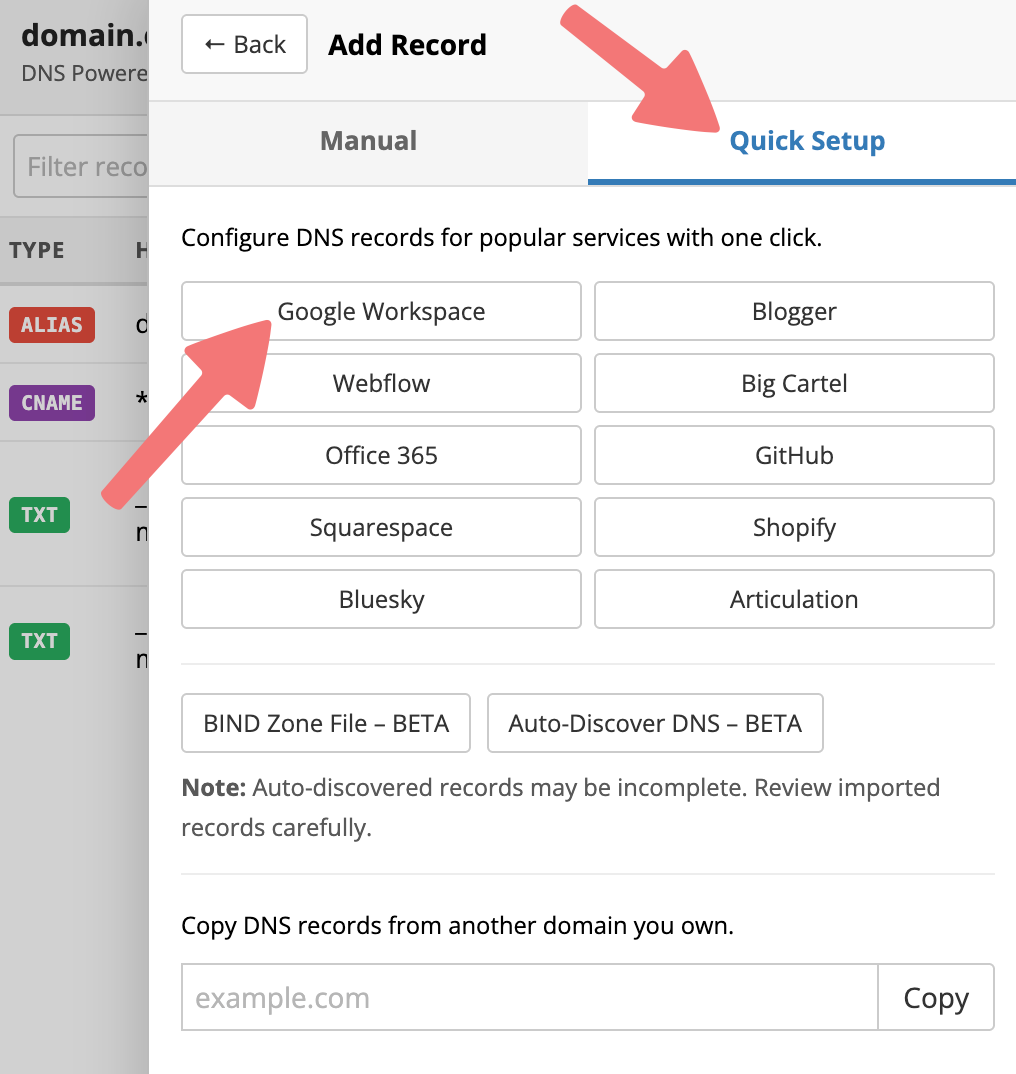
Task: Run Auto-Discover DNS – BETA
Action: [655, 723]
